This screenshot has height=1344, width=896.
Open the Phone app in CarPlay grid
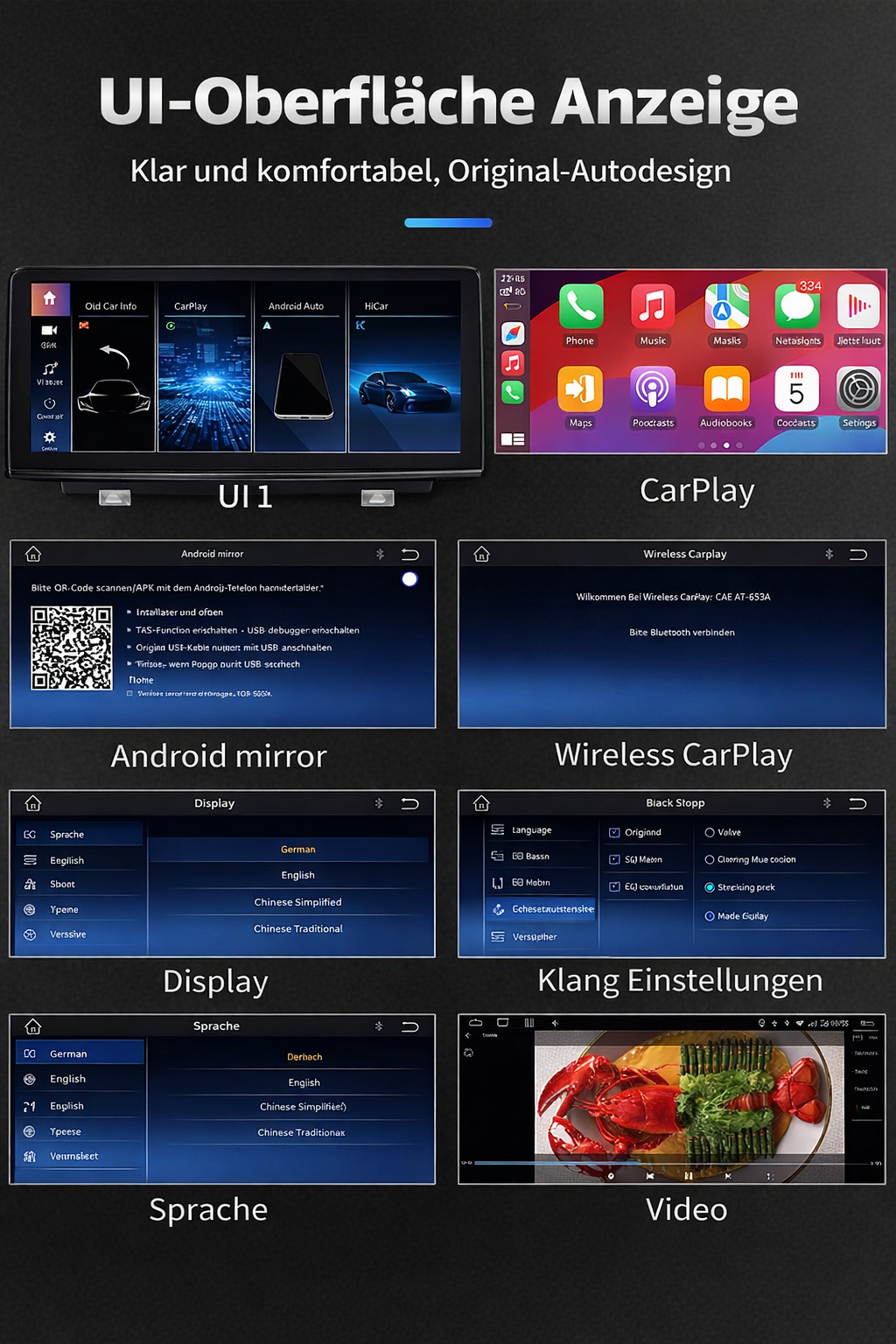tap(580, 306)
